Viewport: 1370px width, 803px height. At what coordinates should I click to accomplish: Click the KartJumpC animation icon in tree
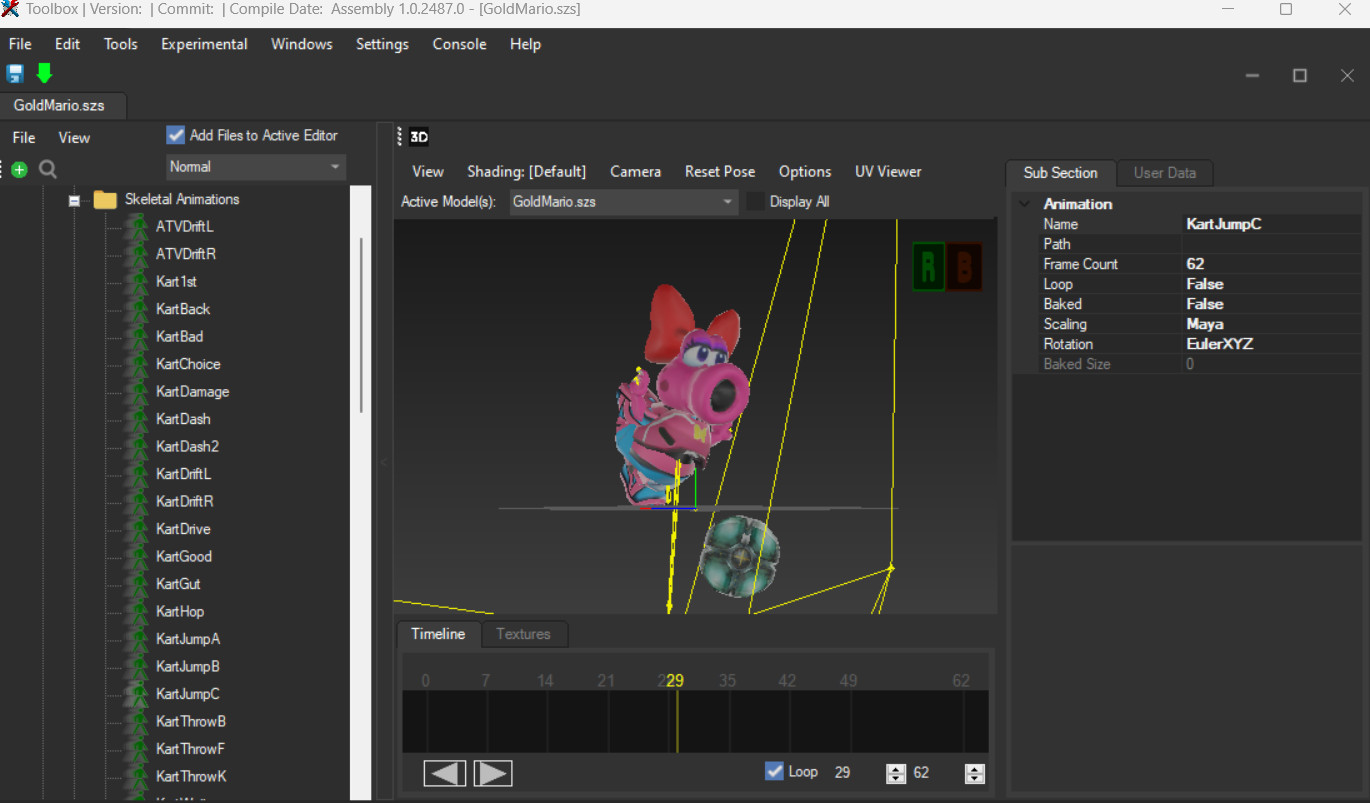pos(139,693)
